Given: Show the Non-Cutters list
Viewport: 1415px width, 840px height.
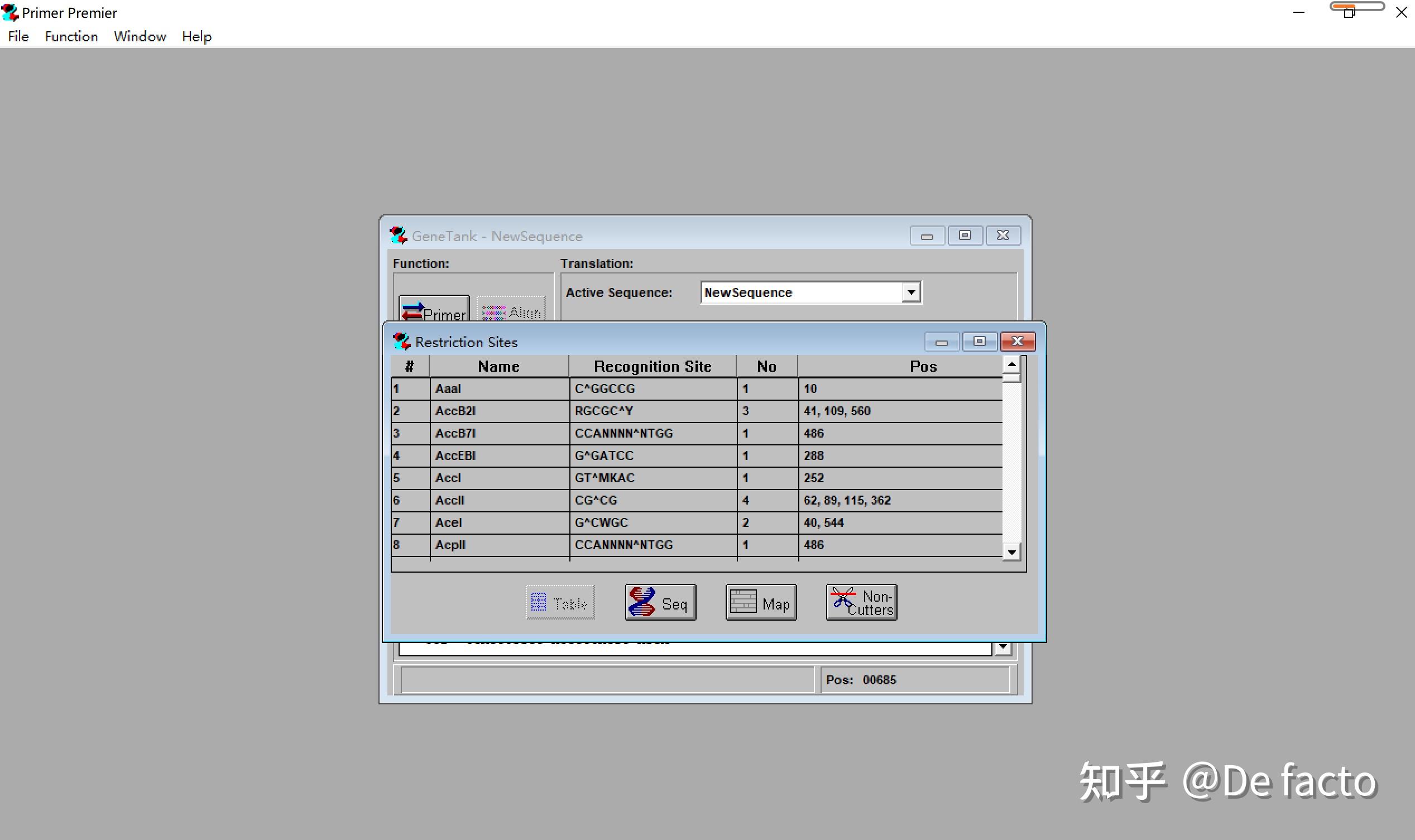Looking at the screenshot, I should click(861, 602).
